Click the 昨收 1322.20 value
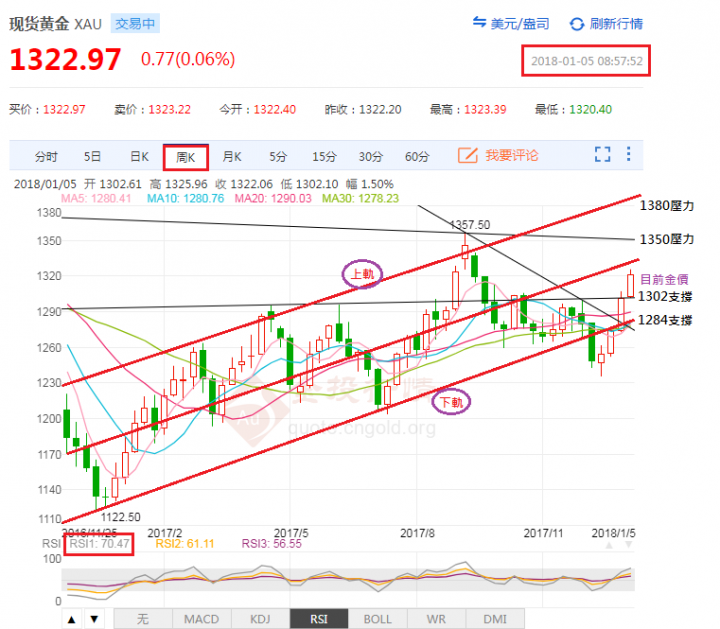This screenshot has width=720, height=629. [380, 109]
